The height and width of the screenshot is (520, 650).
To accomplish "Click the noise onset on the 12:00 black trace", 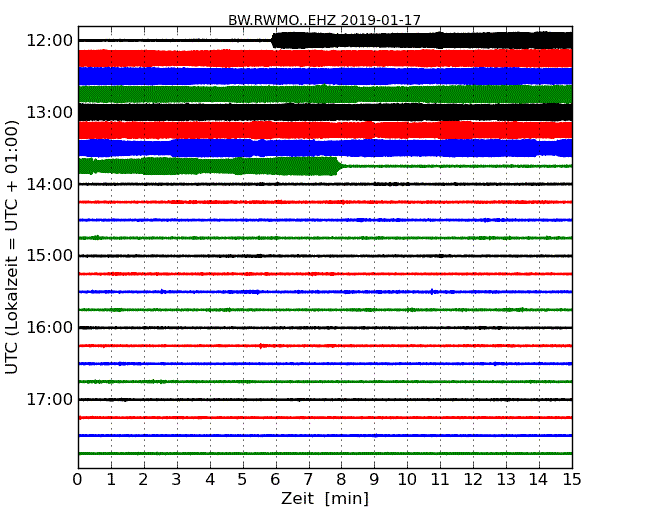I will tap(274, 41).
